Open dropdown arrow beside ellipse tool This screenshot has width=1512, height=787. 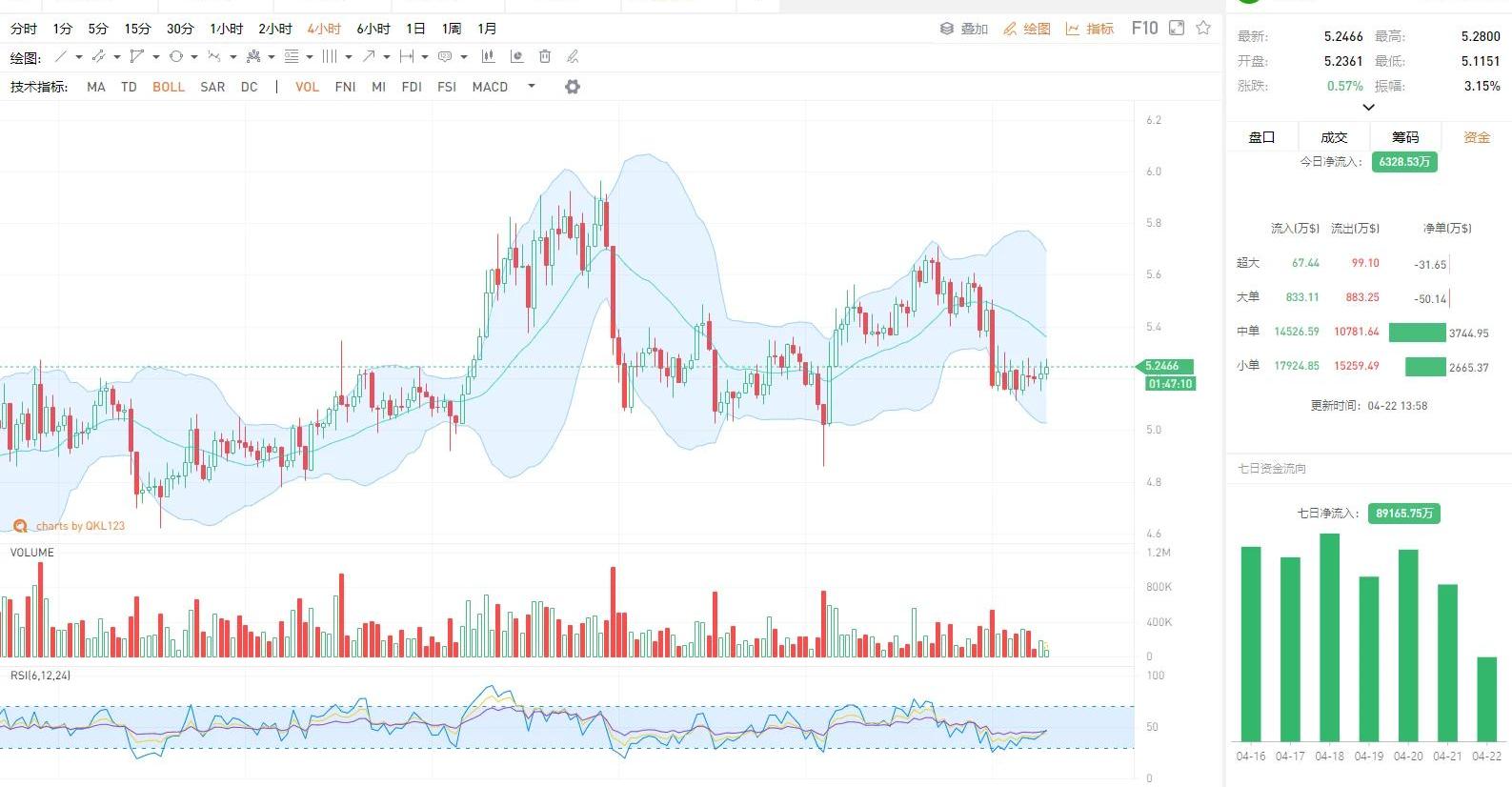[194, 57]
